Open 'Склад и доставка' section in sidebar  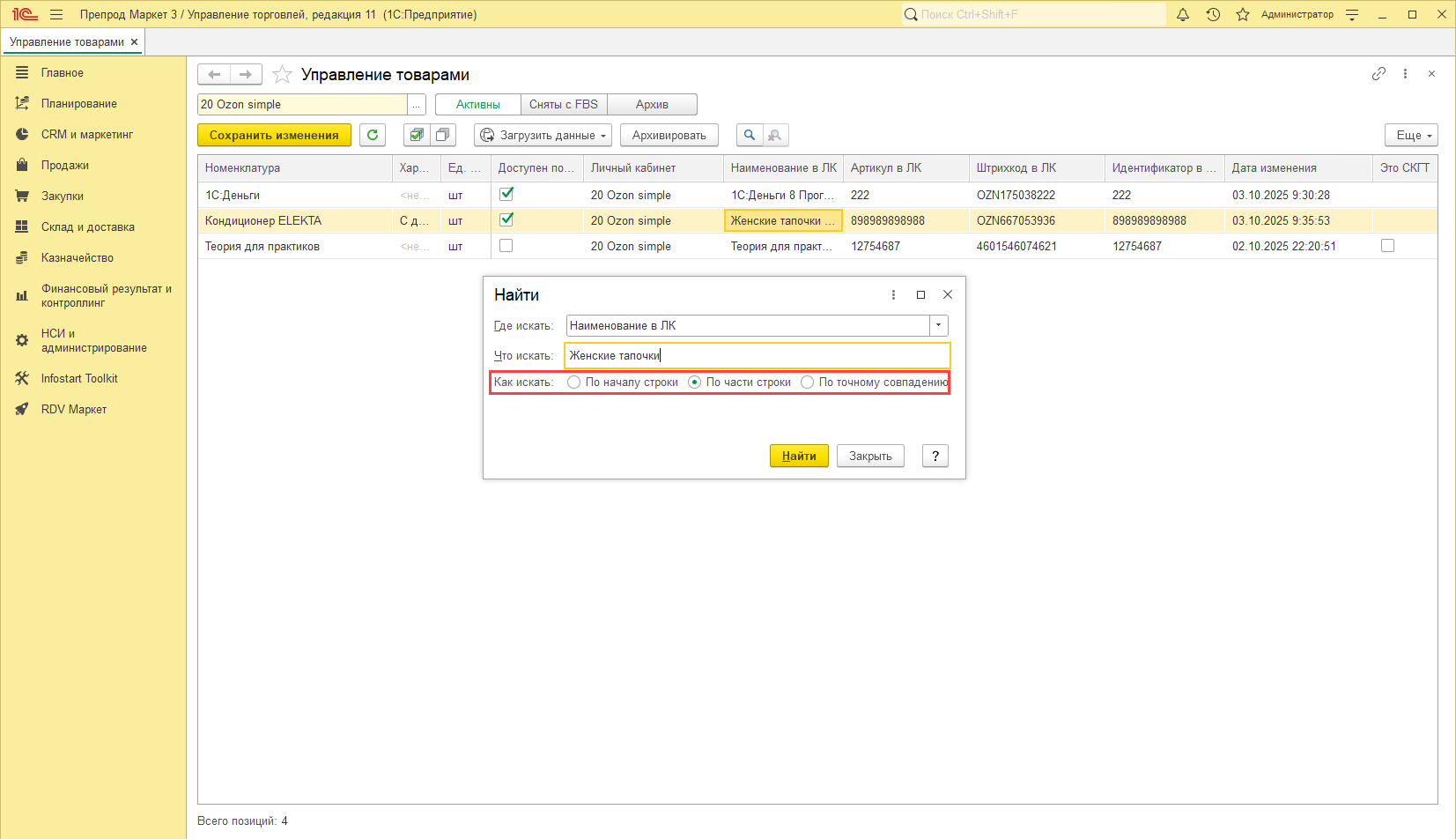tap(88, 227)
